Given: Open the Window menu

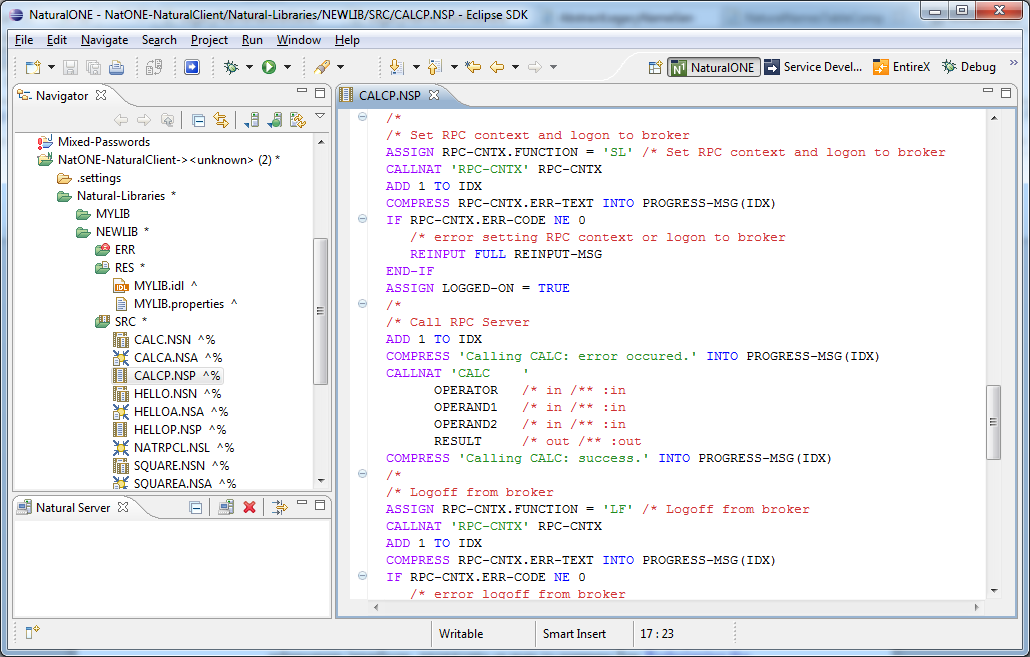Looking at the screenshot, I should click(298, 40).
